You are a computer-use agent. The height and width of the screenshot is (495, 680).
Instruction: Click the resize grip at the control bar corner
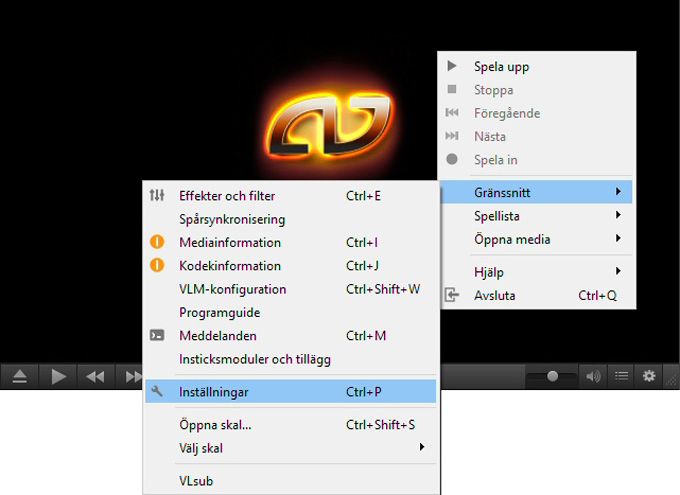(672, 380)
